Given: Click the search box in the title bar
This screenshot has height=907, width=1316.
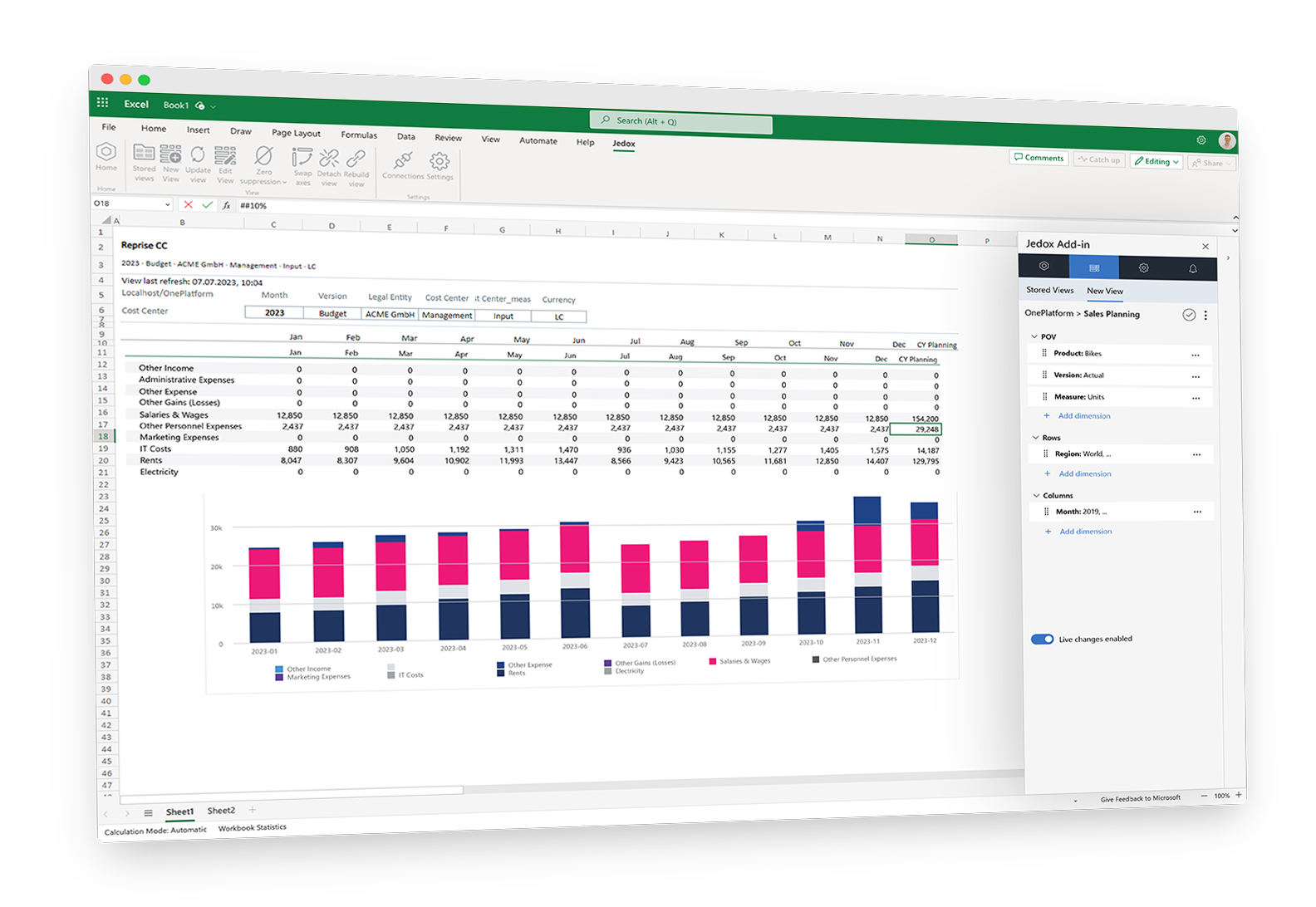Looking at the screenshot, I should [x=681, y=122].
